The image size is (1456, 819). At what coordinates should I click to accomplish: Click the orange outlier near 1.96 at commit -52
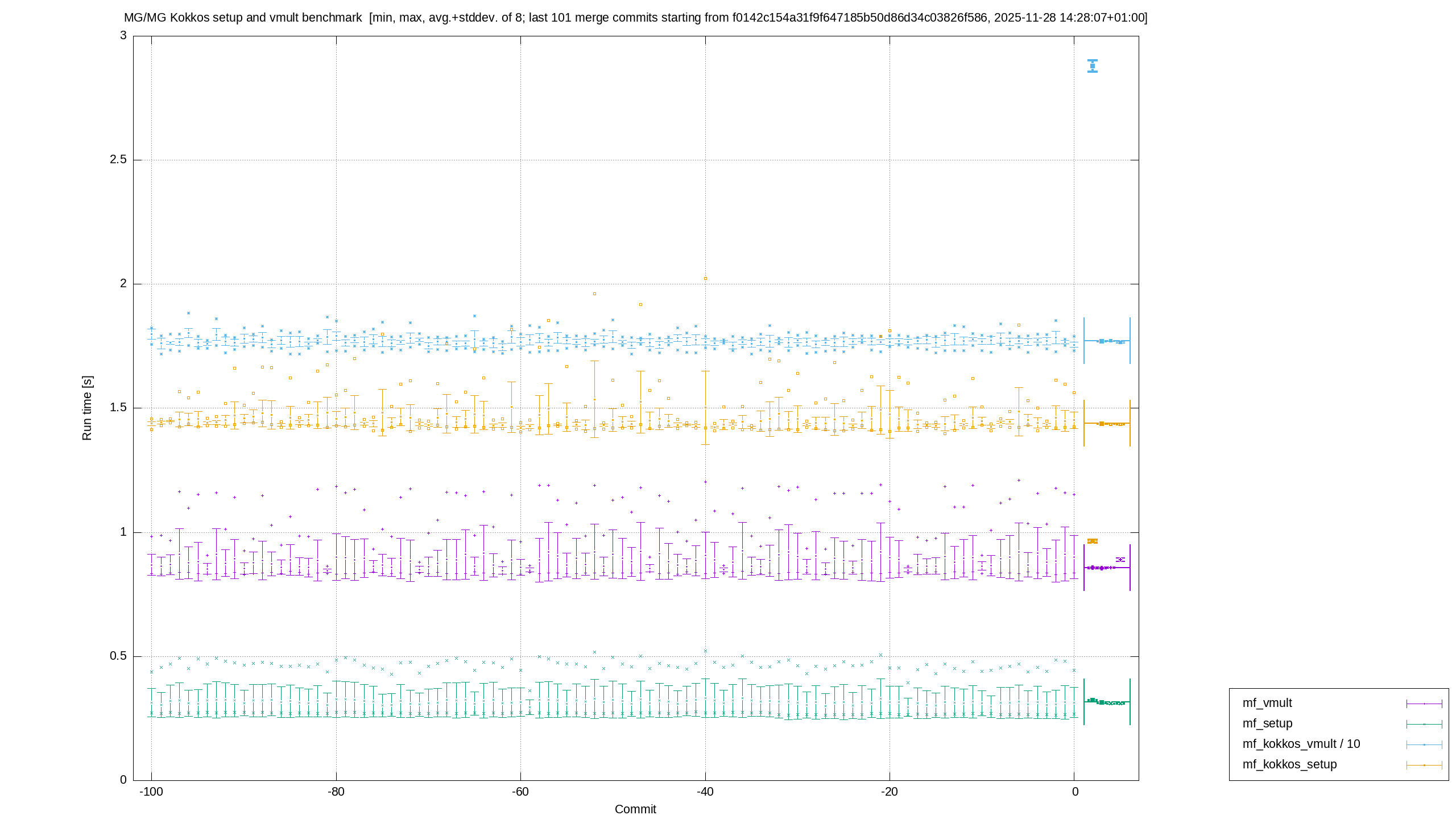pyautogui.click(x=594, y=294)
